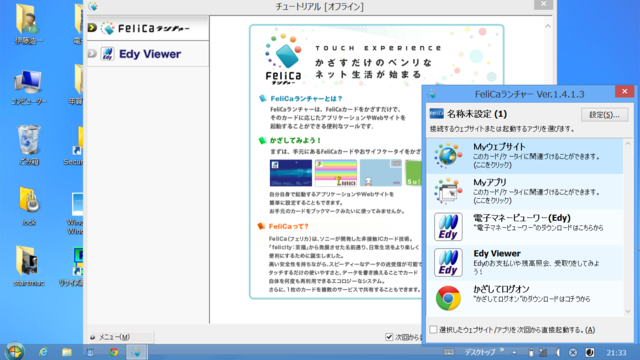Collapse the FeliCaランチャー sidebar arrow
The image size is (640, 360).
92,28
